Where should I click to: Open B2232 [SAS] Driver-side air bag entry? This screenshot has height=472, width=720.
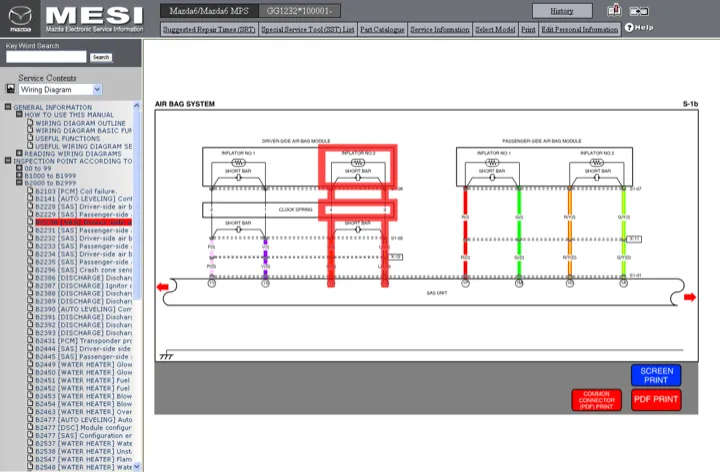coord(84,238)
